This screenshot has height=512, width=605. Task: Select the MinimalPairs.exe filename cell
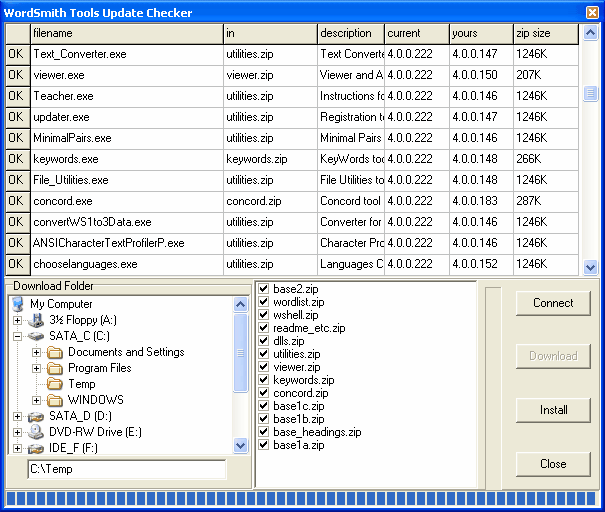pyautogui.click(x=127, y=138)
